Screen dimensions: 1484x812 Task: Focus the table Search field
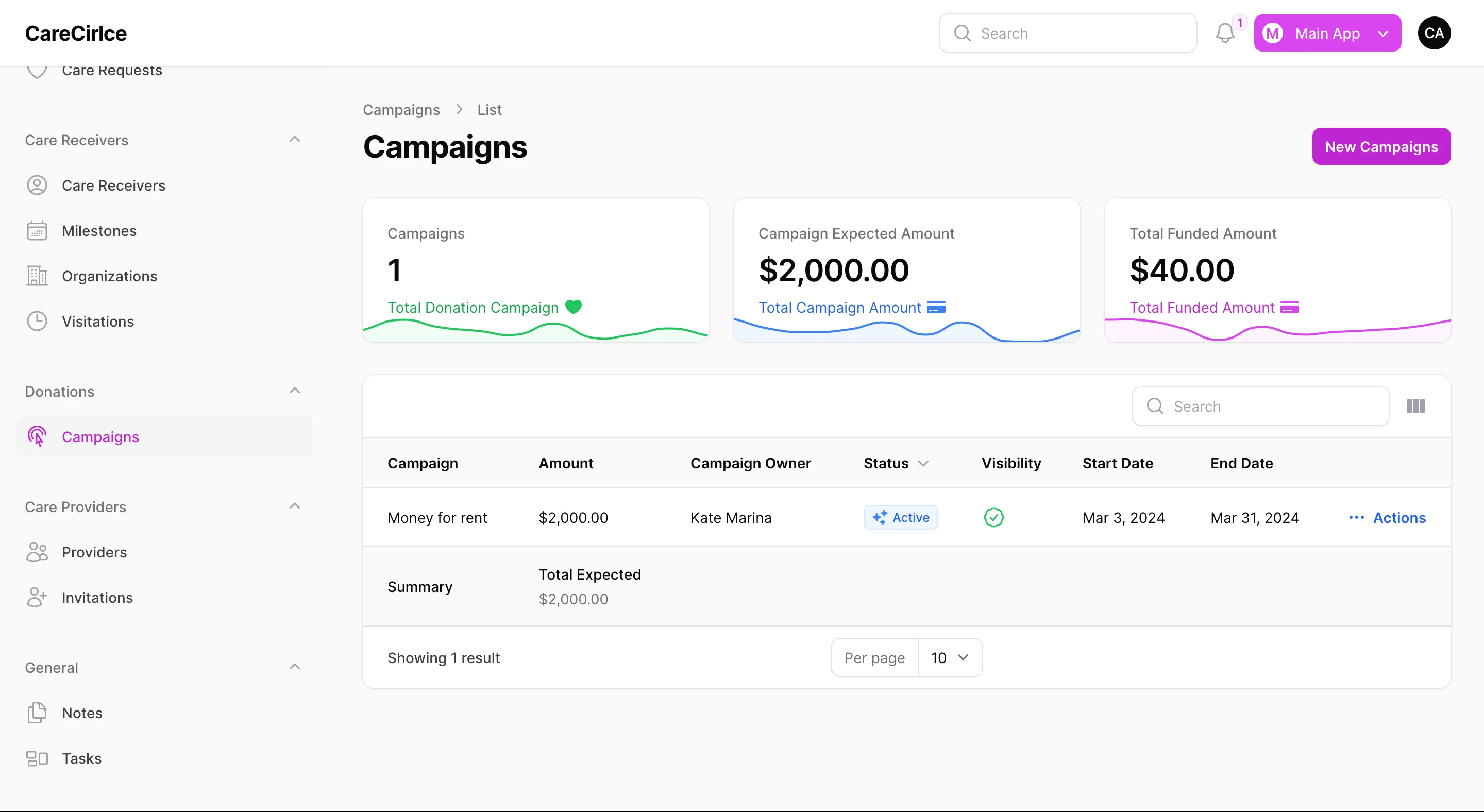1260,406
